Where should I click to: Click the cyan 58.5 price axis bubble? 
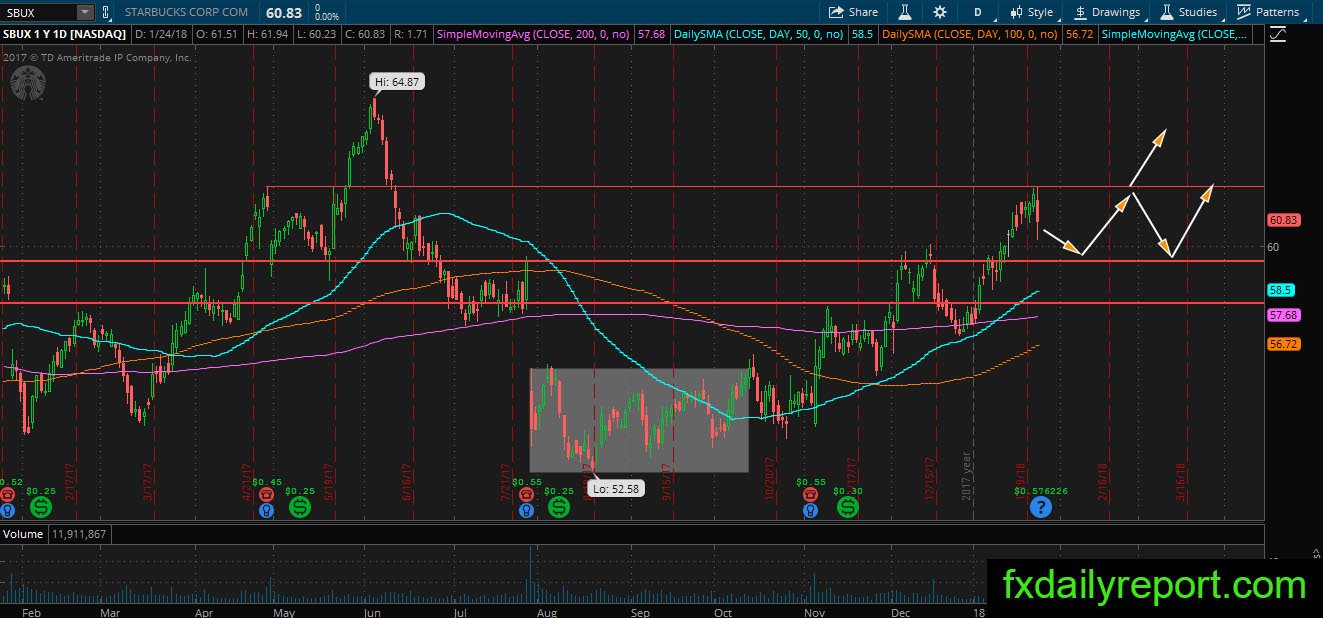point(1282,290)
